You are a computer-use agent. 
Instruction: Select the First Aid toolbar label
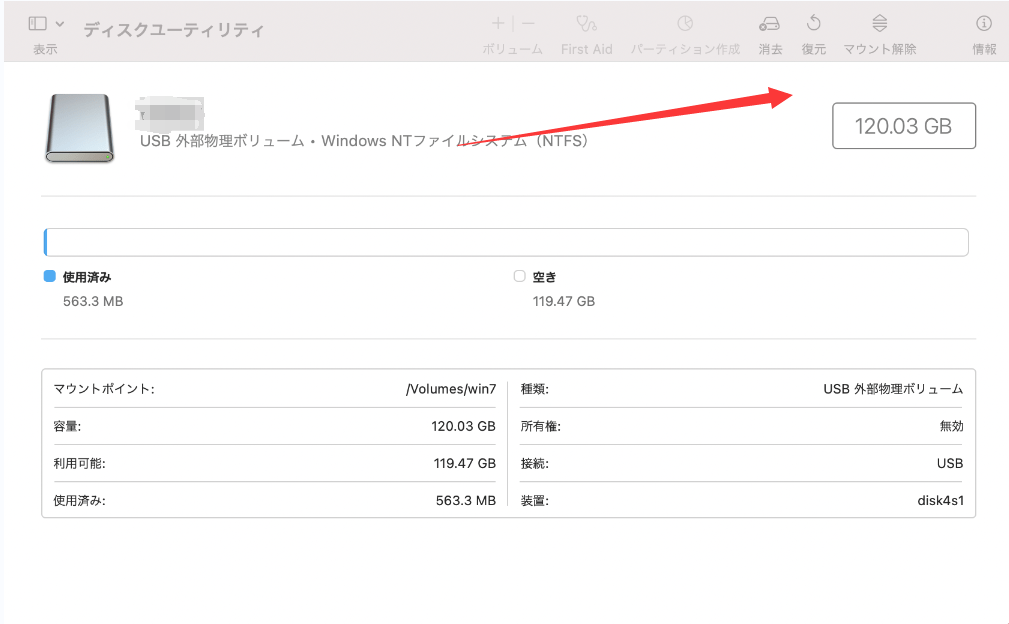(x=586, y=48)
